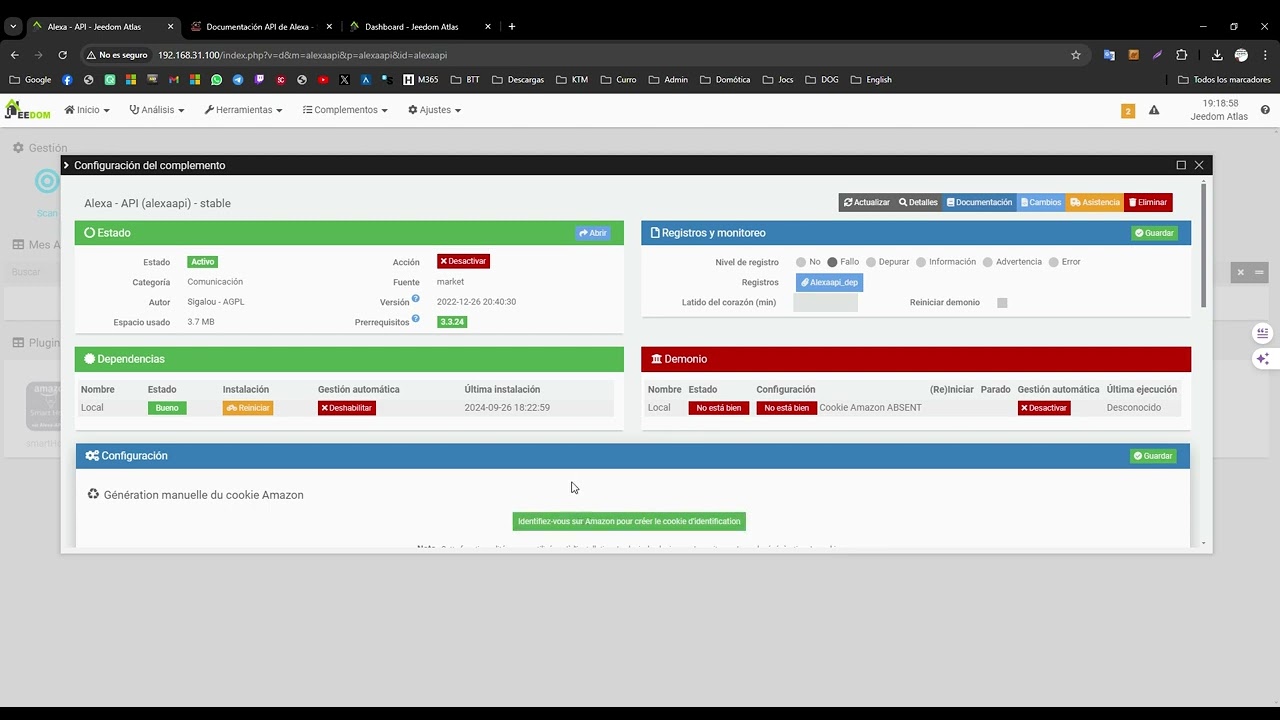Open the Descargas bookmarks folder
Screen dimensions: 1280x720
517,80
